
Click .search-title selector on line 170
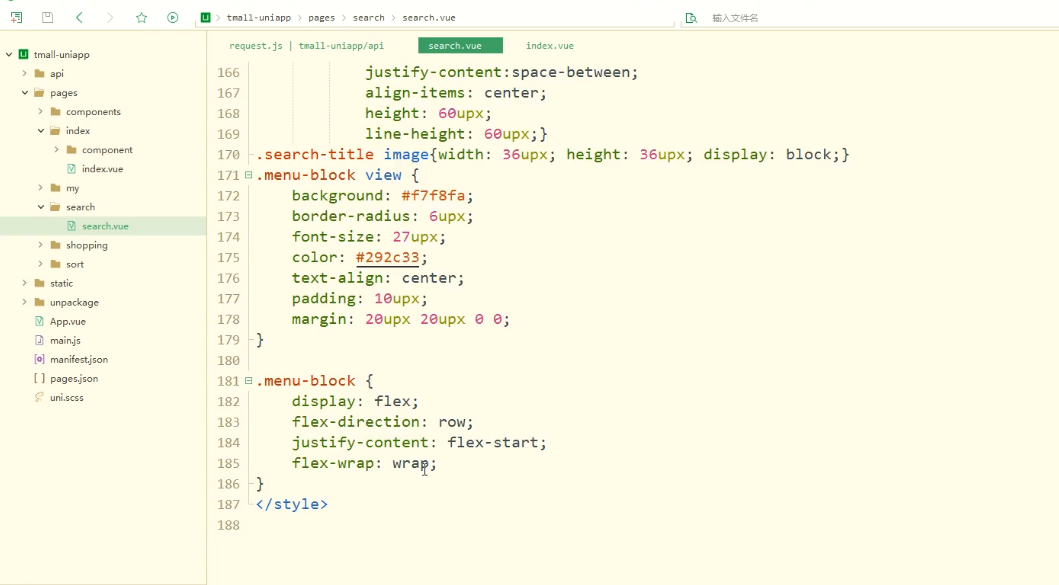[315, 155]
